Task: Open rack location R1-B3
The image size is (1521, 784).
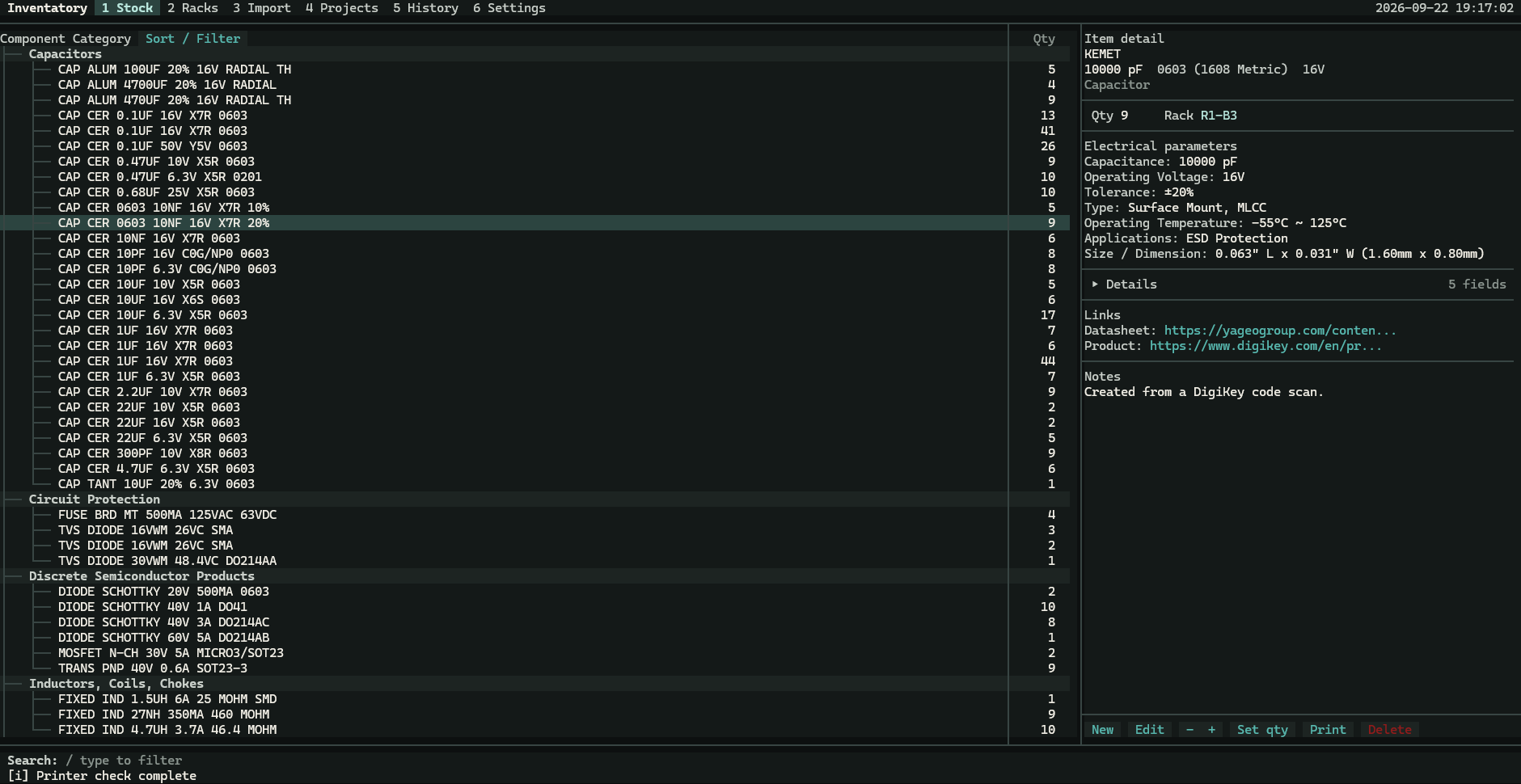Action: [1219, 116]
